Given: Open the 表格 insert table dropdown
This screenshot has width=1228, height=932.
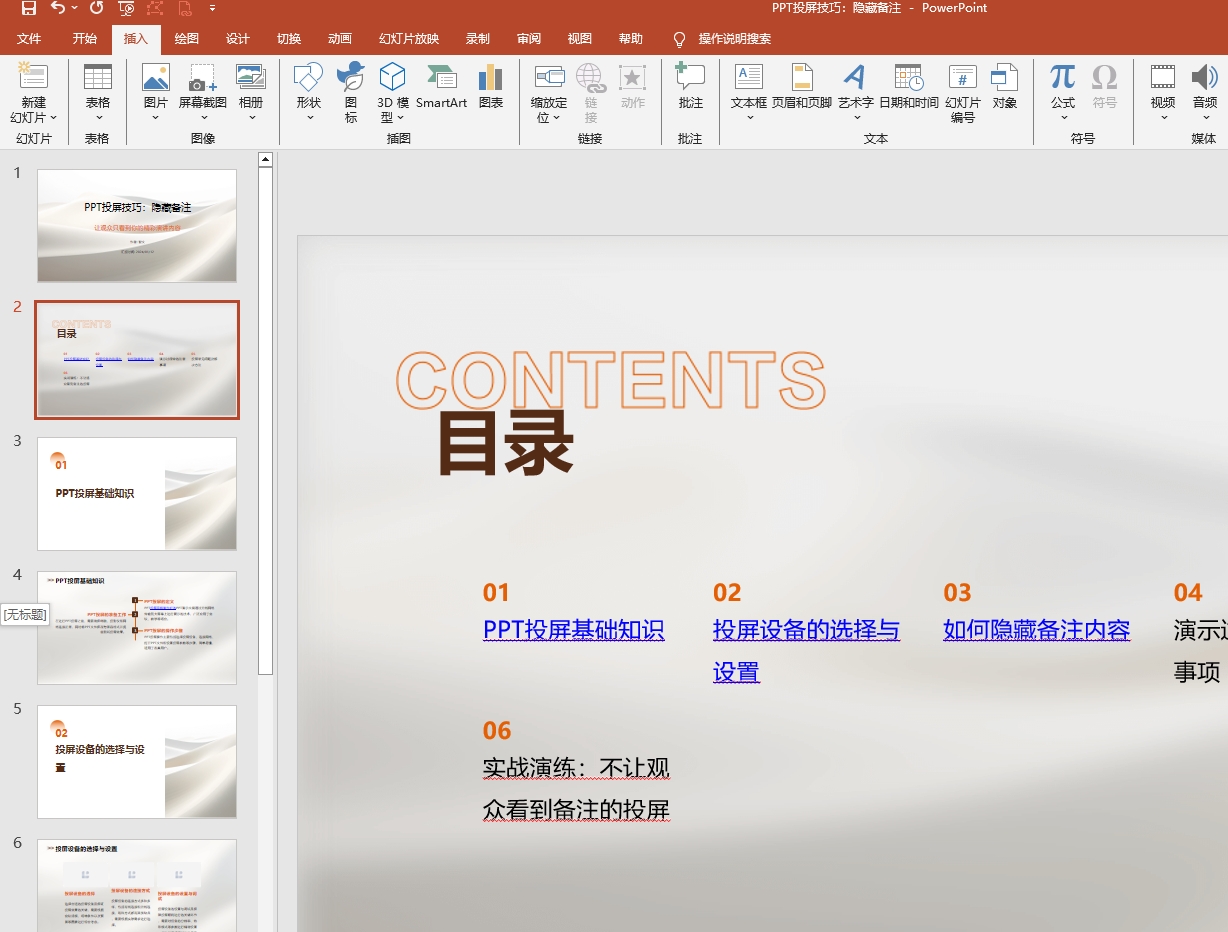Looking at the screenshot, I should click(98, 92).
